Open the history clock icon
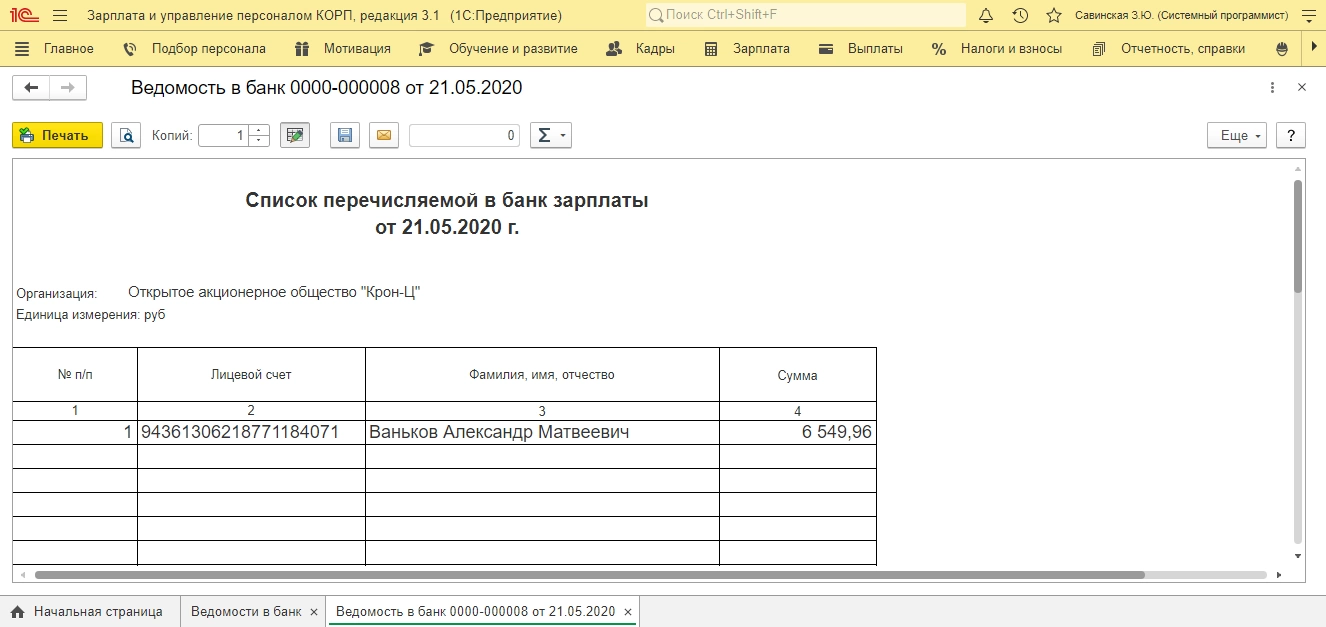Screen dimensions: 1326x627 [1019, 15]
